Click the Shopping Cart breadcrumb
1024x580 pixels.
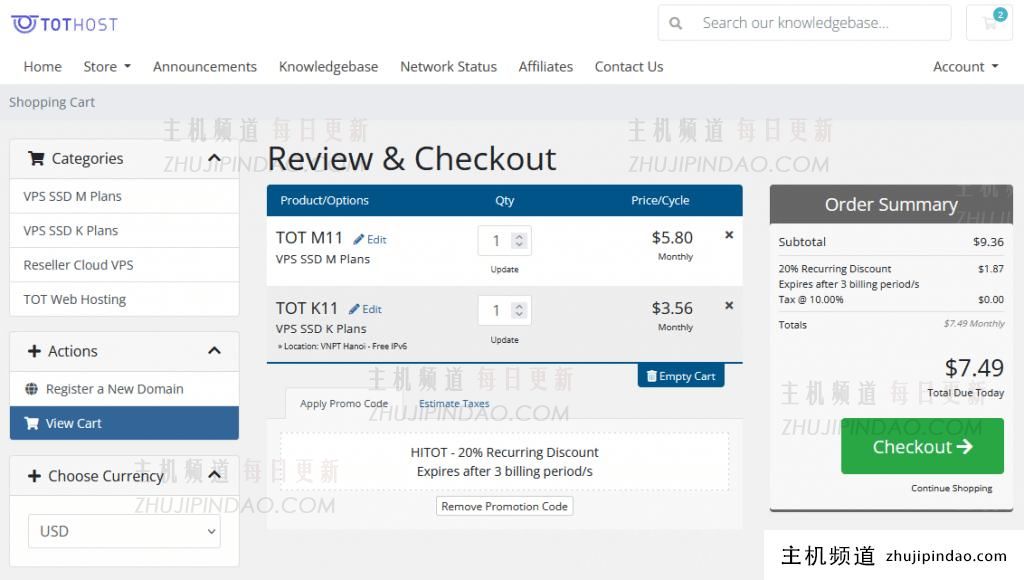click(52, 103)
